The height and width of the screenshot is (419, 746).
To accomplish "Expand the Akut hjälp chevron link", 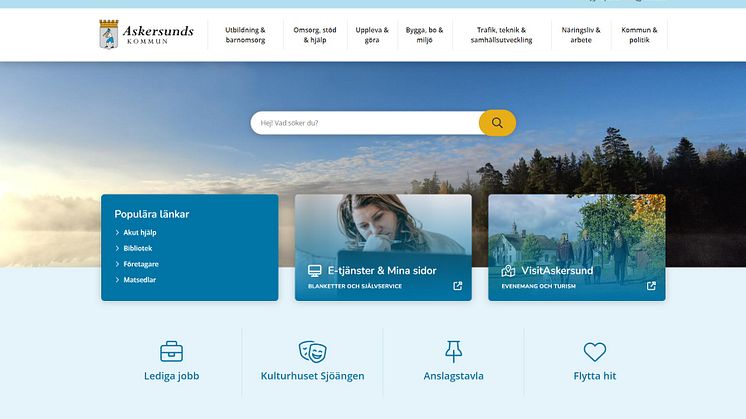I will pos(117,233).
